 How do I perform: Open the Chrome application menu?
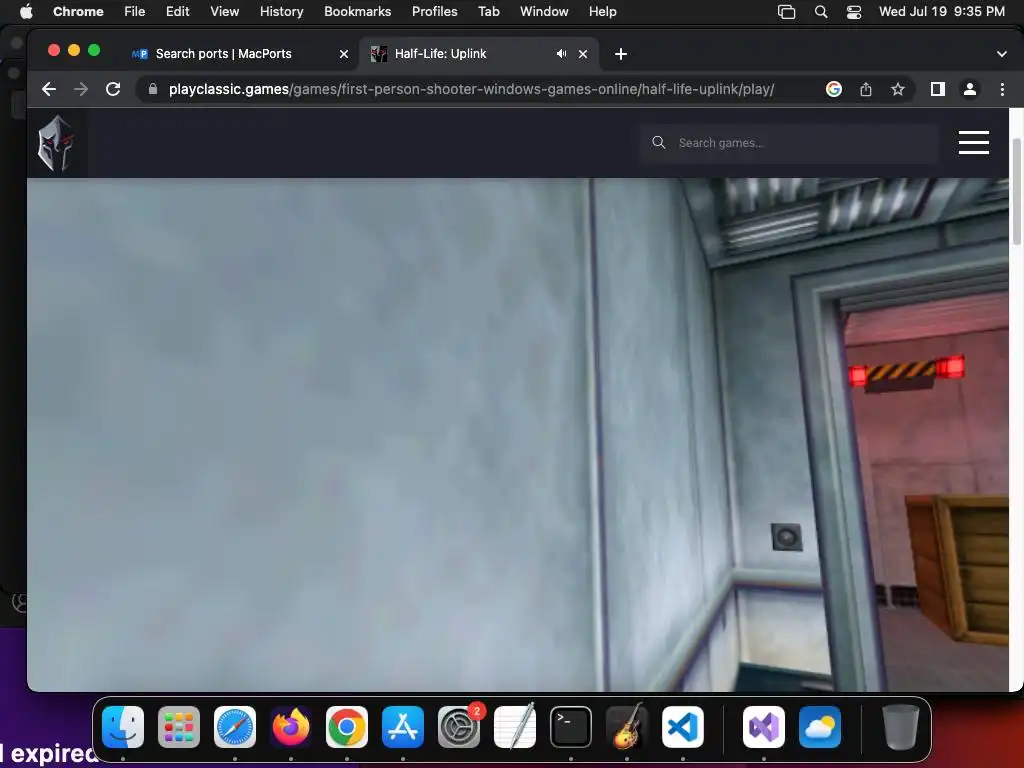pos(78,12)
